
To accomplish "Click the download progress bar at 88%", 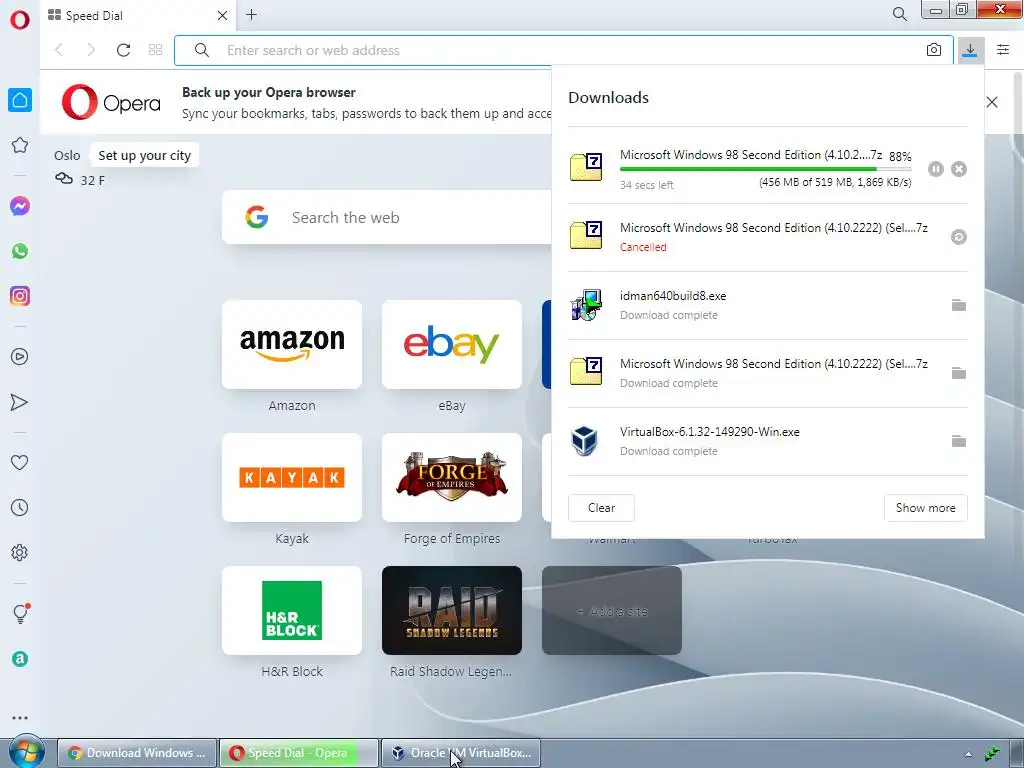I will click(765, 169).
